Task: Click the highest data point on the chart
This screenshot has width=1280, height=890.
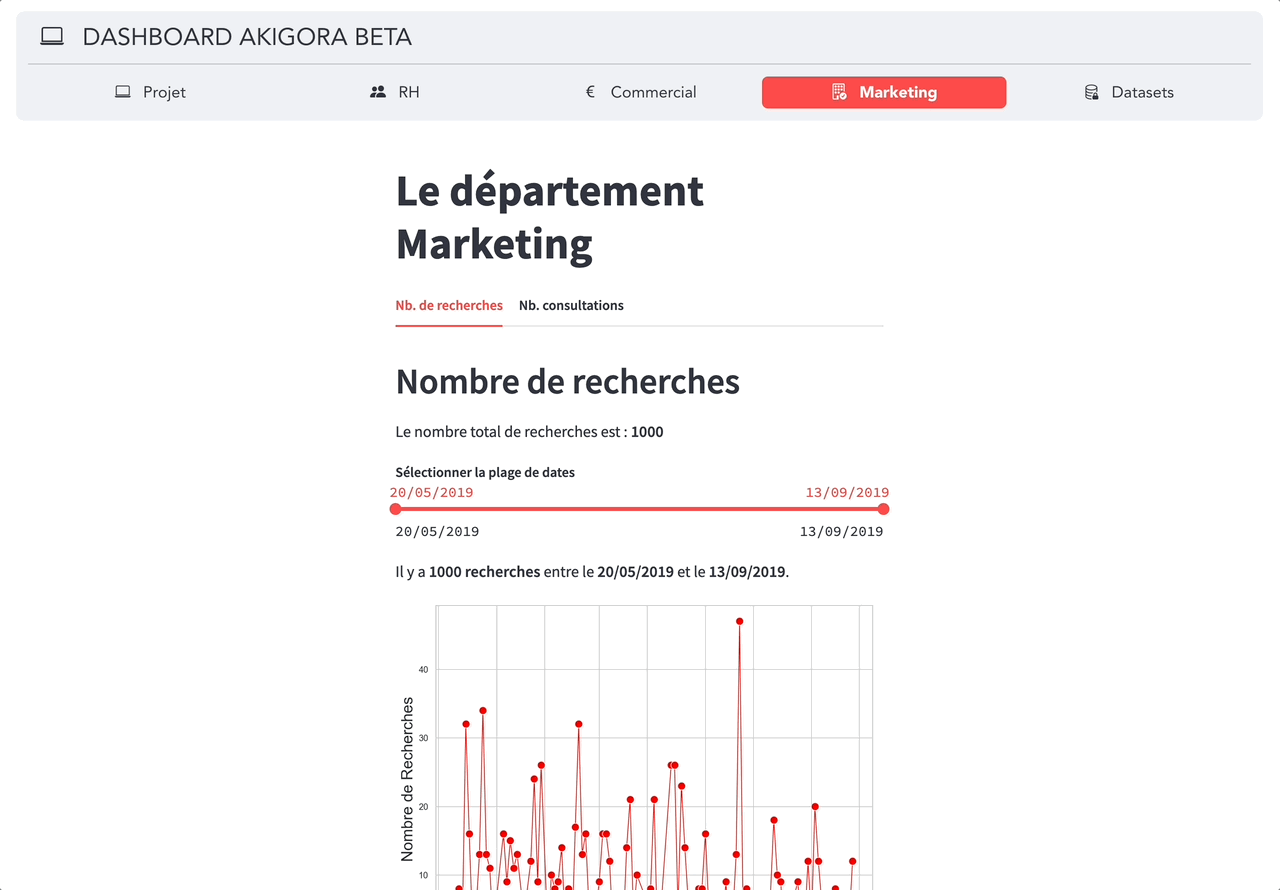Action: 740,621
